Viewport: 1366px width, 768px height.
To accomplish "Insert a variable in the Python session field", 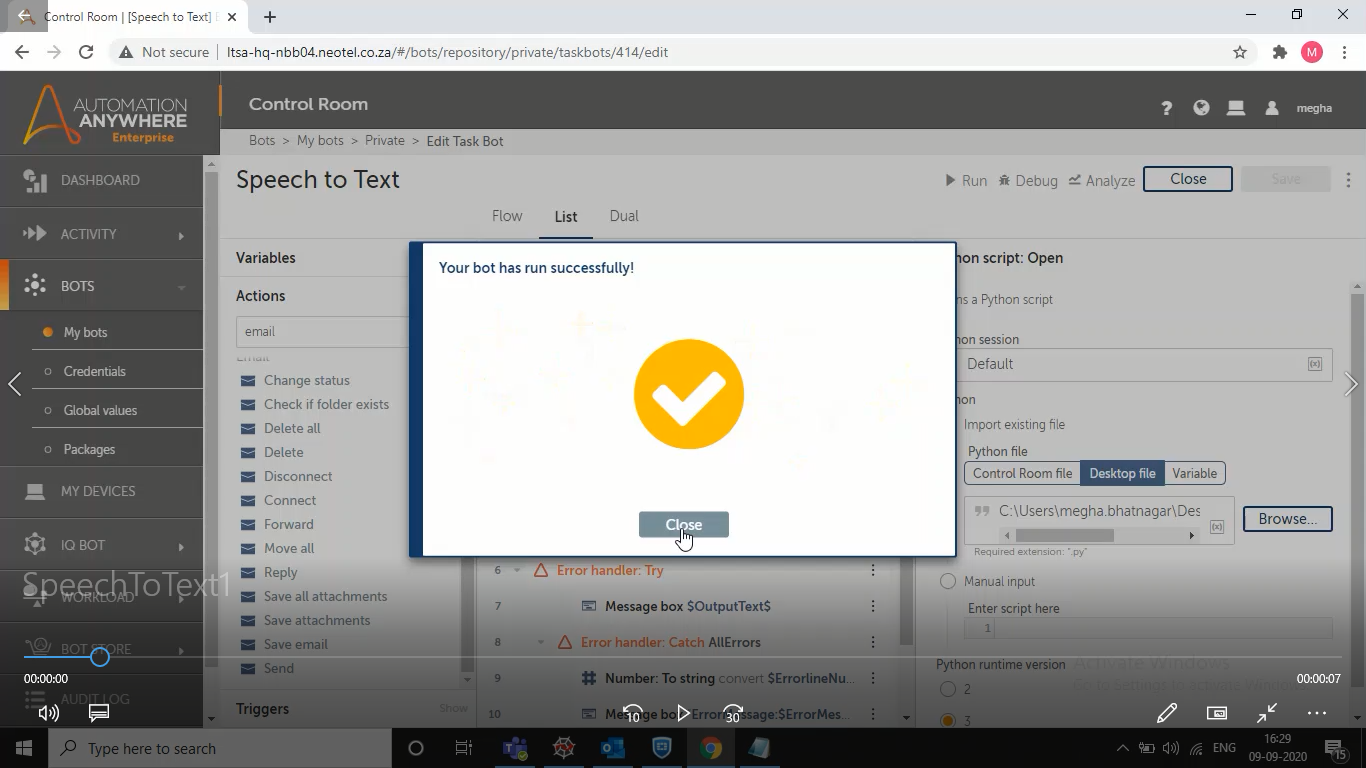I will coord(1315,364).
